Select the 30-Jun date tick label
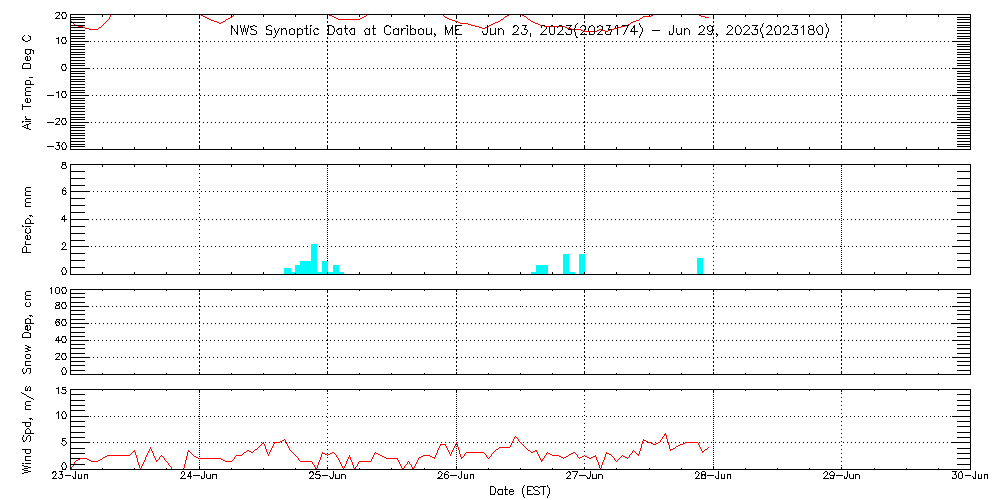Image resolution: width=1000 pixels, height=500 pixels. pos(968,477)
